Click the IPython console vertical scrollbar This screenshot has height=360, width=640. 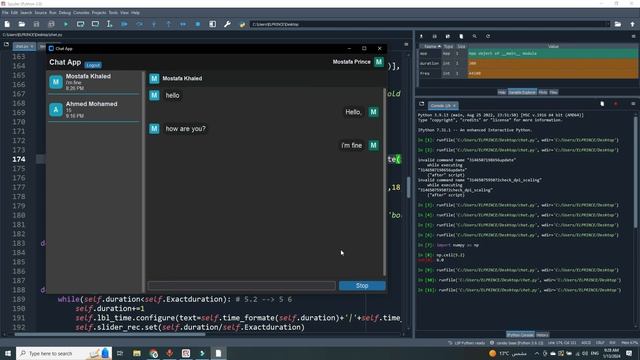pyautogui.click(x=635, y=173)
